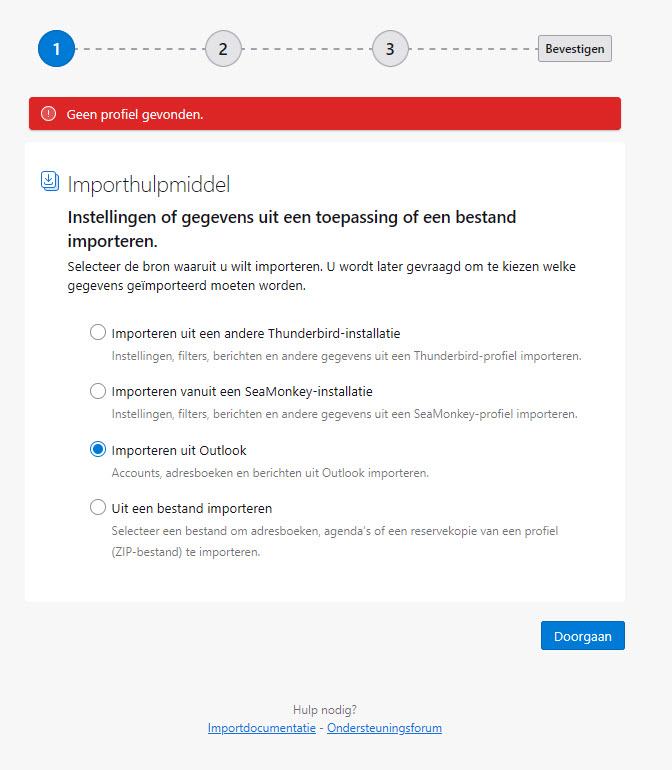
Task: Click the Doorgaan button
Action: [x=583, y=636]
